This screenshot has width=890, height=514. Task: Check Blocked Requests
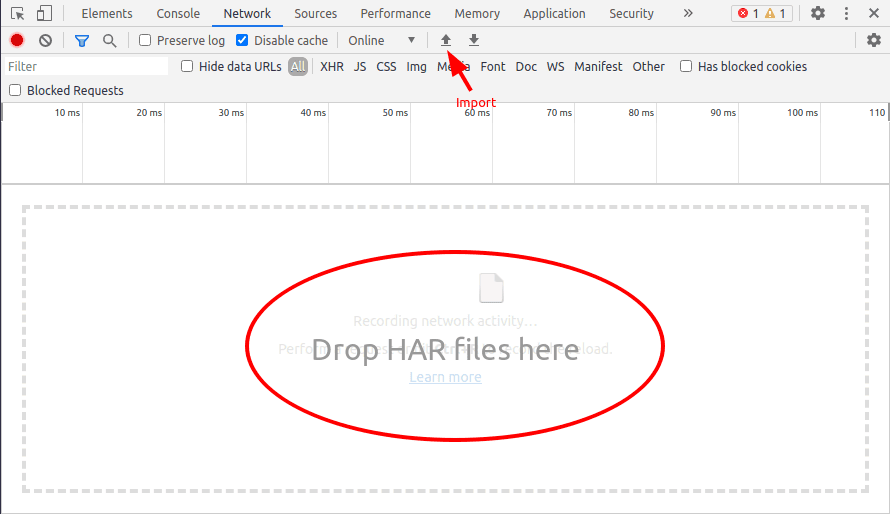[x=15, y=90]
